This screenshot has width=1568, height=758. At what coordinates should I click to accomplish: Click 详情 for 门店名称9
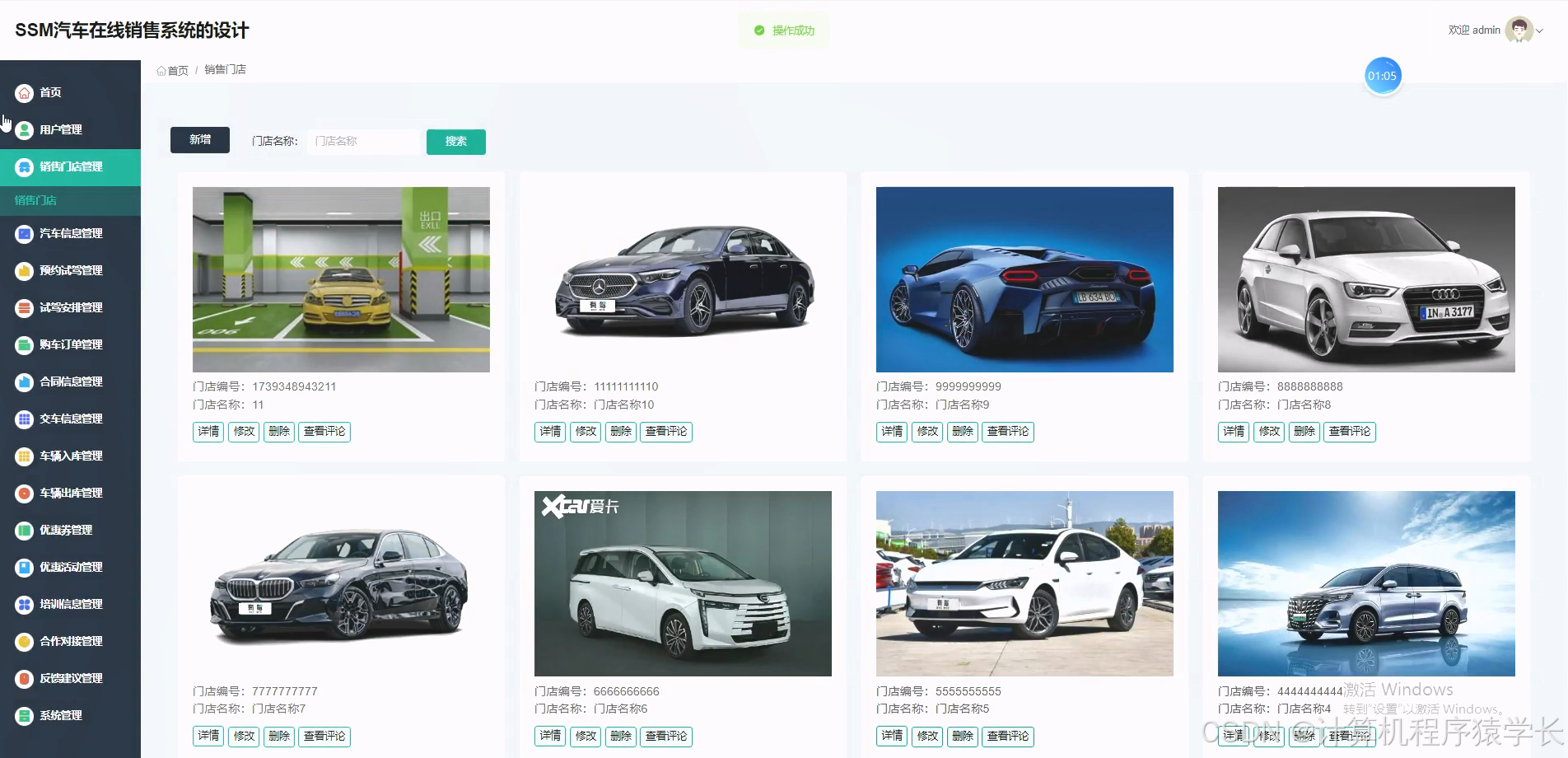(892, 432)
